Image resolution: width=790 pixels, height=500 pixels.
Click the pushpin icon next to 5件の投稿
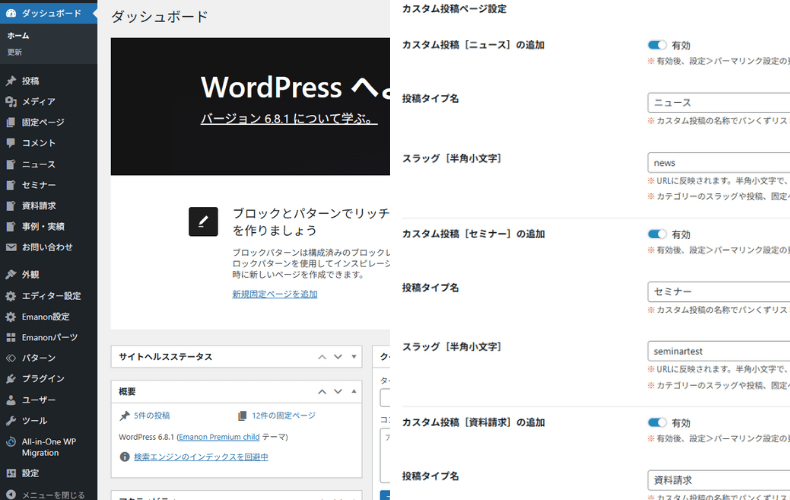(x=124, y=415)
